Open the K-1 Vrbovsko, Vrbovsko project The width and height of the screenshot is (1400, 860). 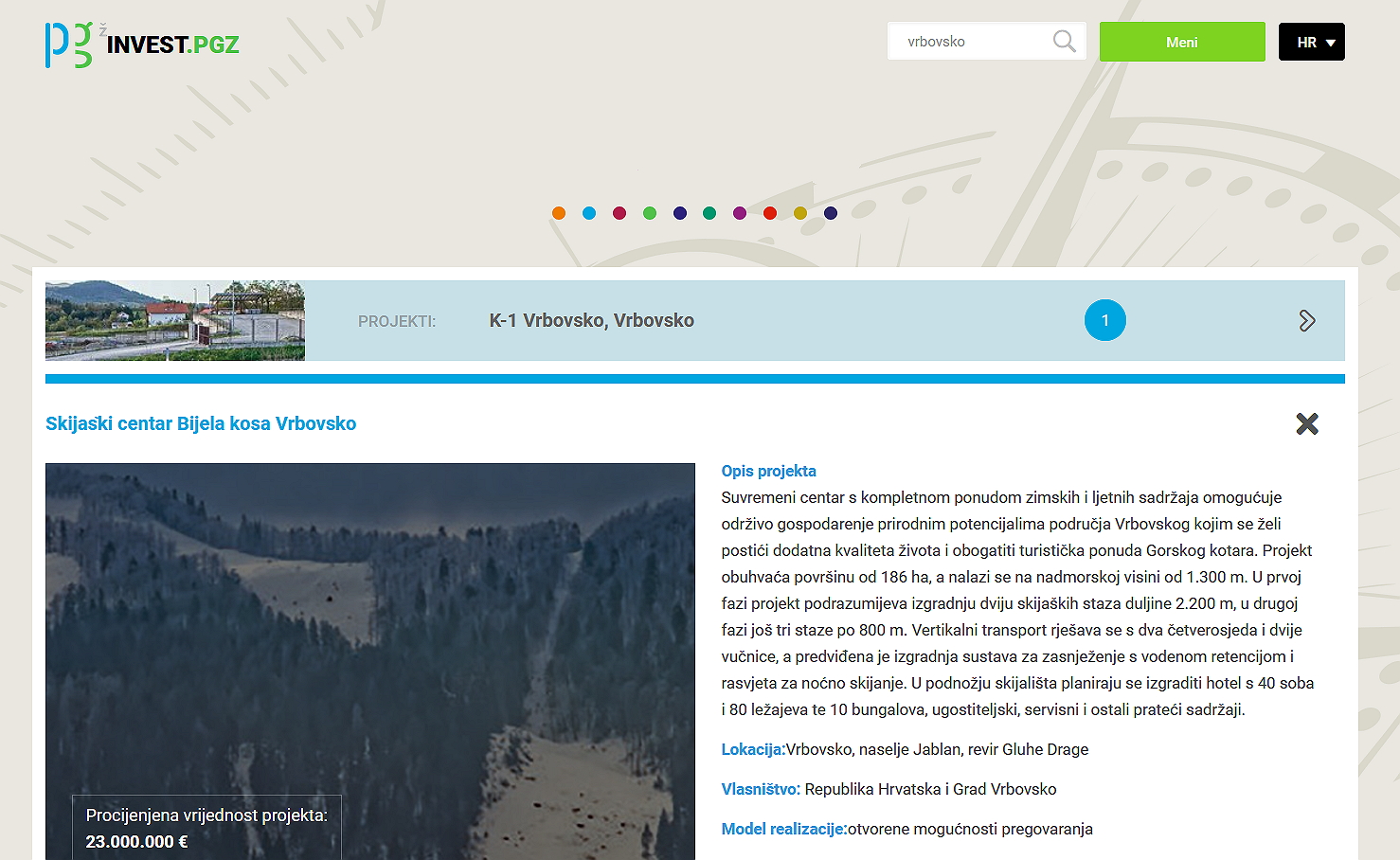(591, 321)
